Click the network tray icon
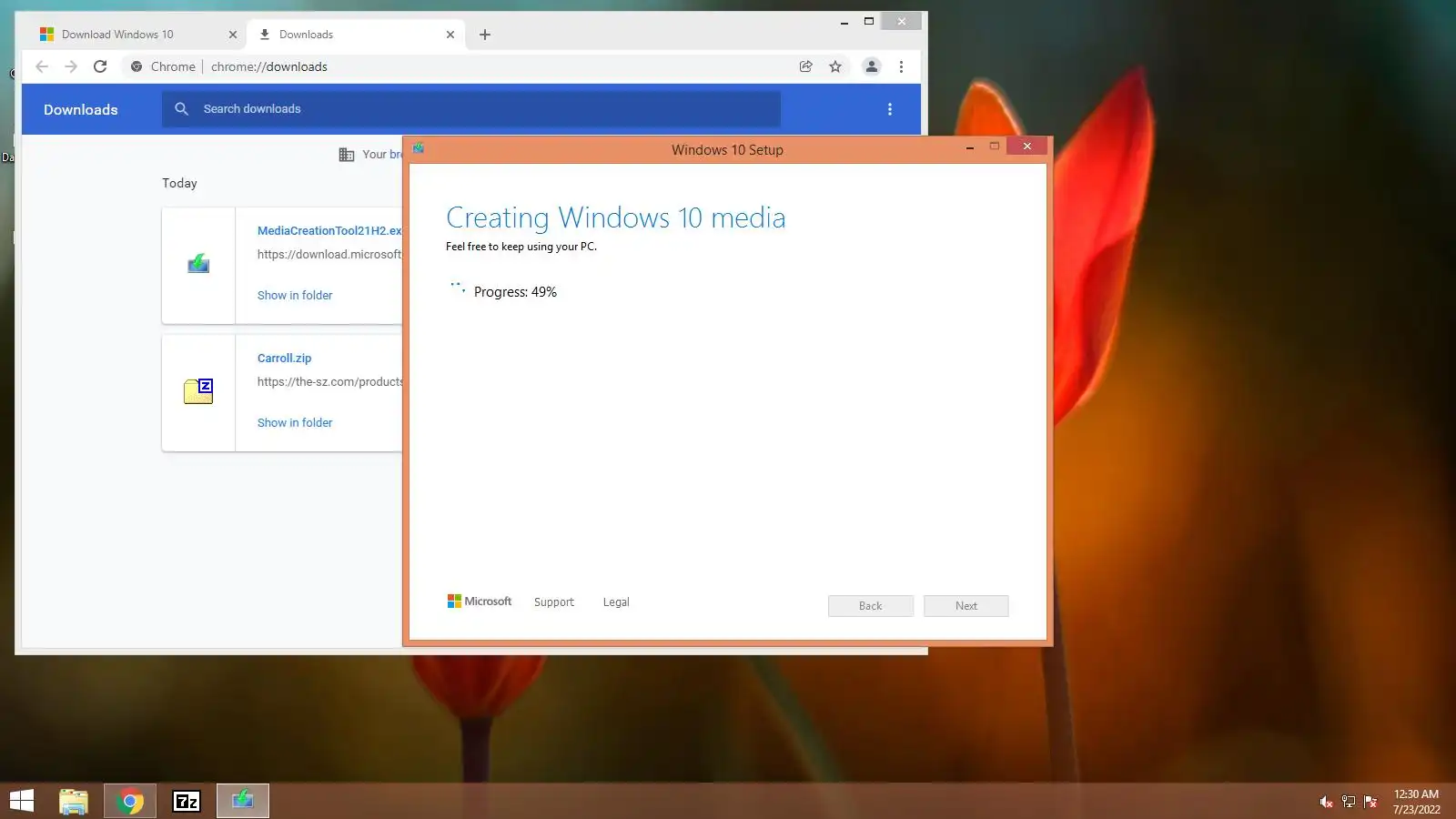1456x819 pixels. (x=1349, y=802)
